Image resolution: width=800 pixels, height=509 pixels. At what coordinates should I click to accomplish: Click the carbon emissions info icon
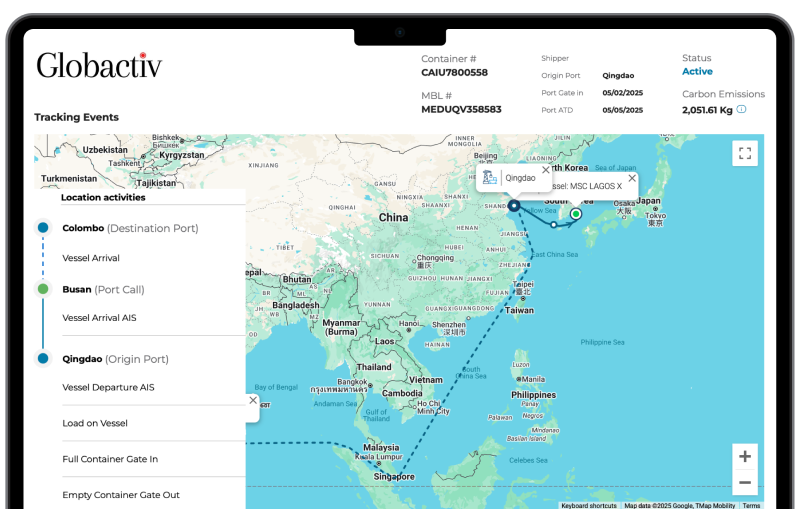[x=742, y=109]
